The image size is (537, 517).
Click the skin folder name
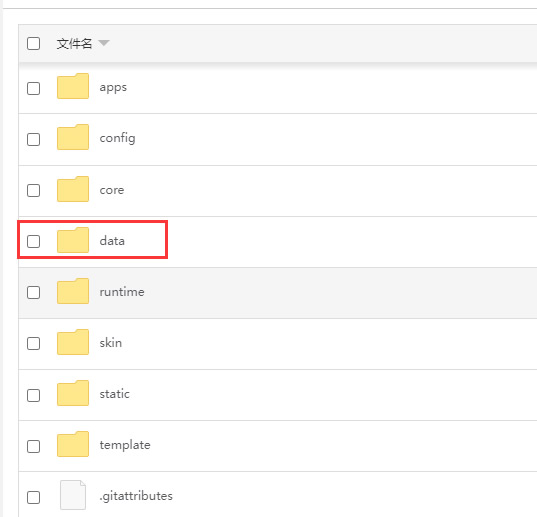[111, 342]
